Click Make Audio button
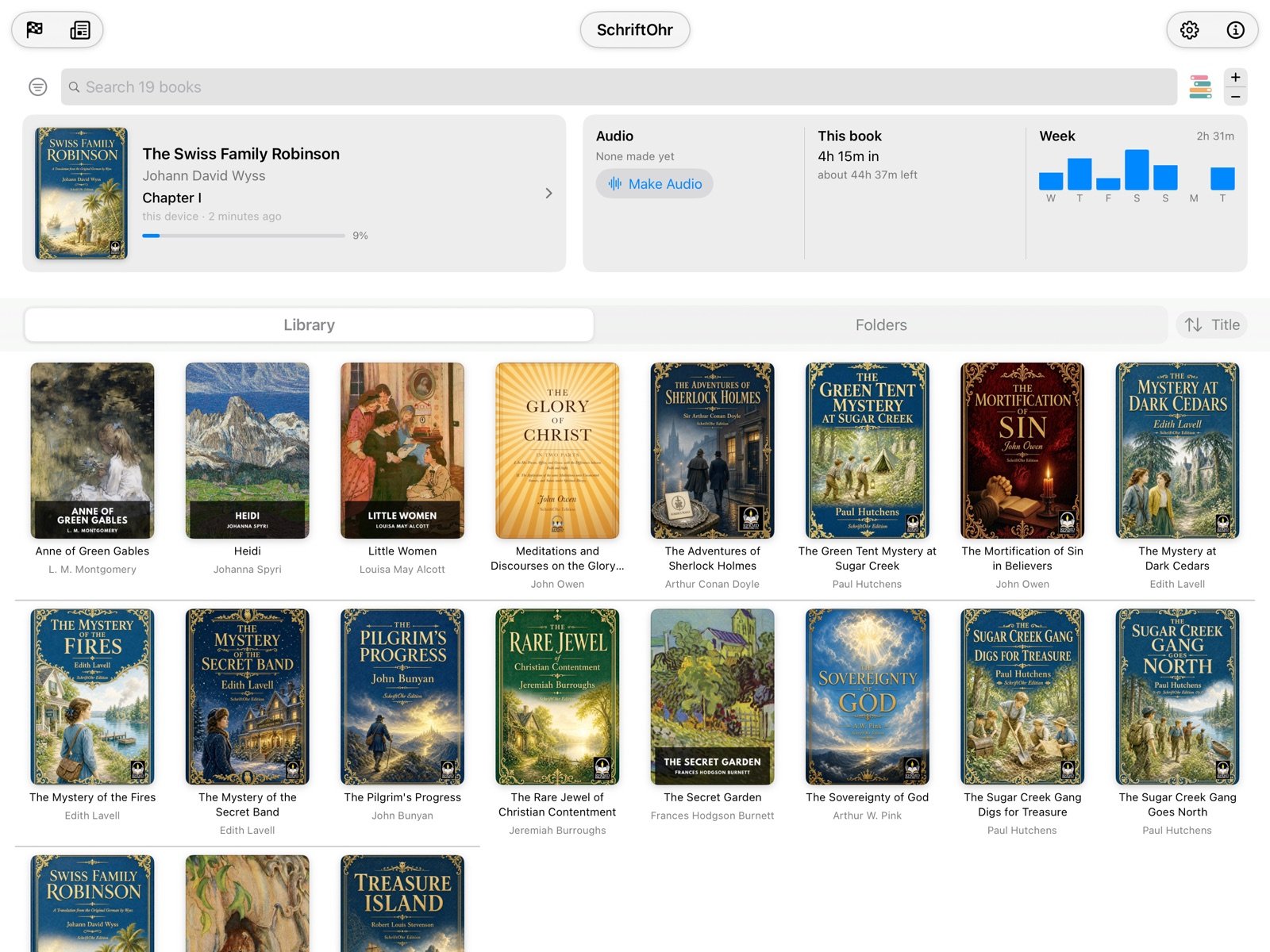Image resolution: width=1270 pixels, height=952 pixels. pos(655,184)
